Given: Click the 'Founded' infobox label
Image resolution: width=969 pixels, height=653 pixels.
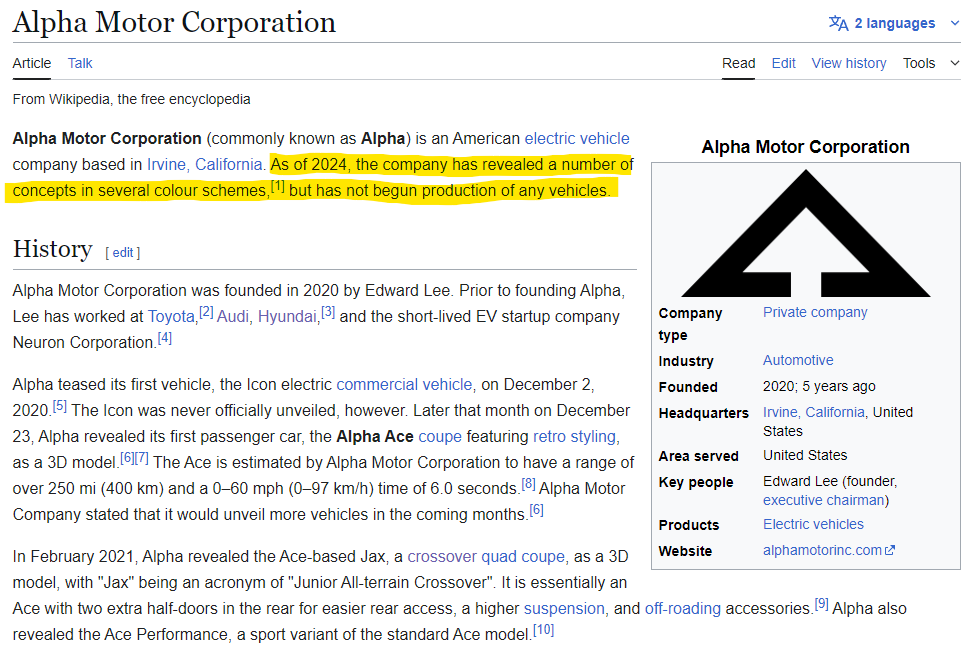Looking at the screenshot, I should point(688,387).
